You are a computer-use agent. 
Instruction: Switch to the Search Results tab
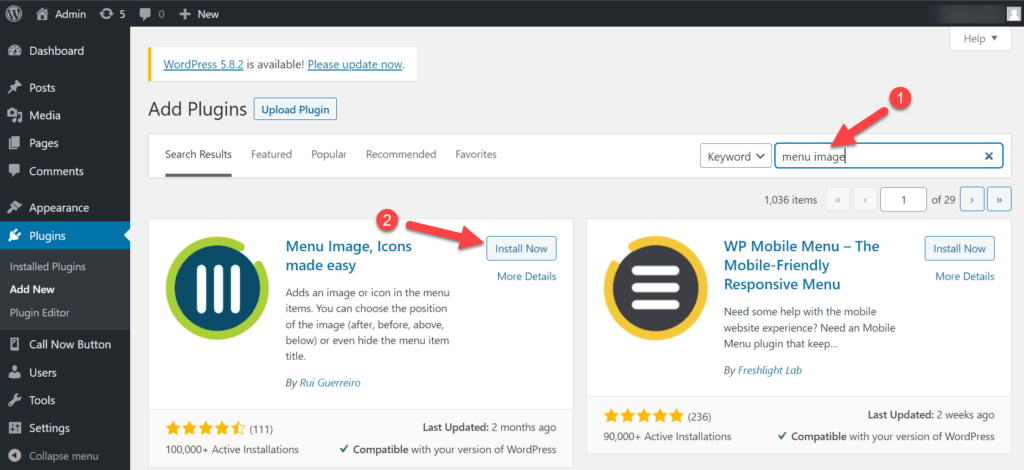coord(199,155)
